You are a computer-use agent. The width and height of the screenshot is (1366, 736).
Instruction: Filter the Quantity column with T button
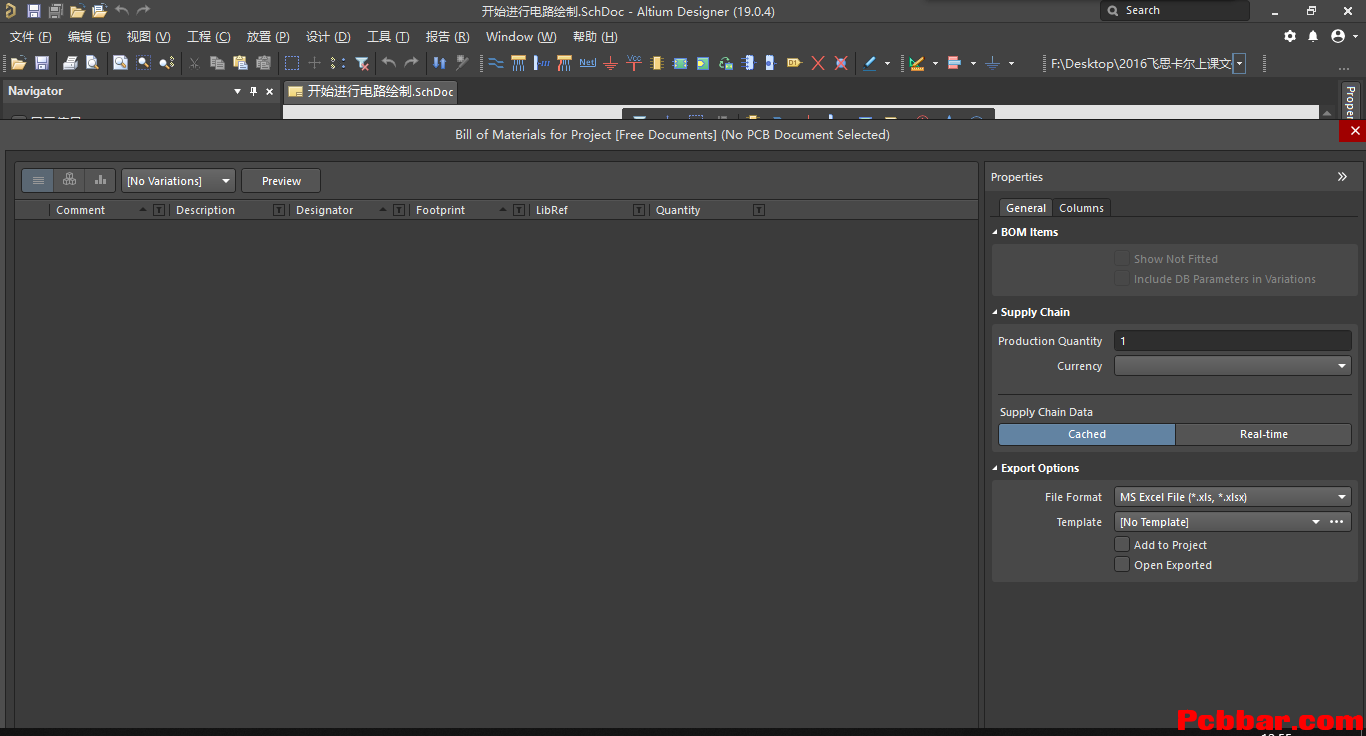[759, 210]
